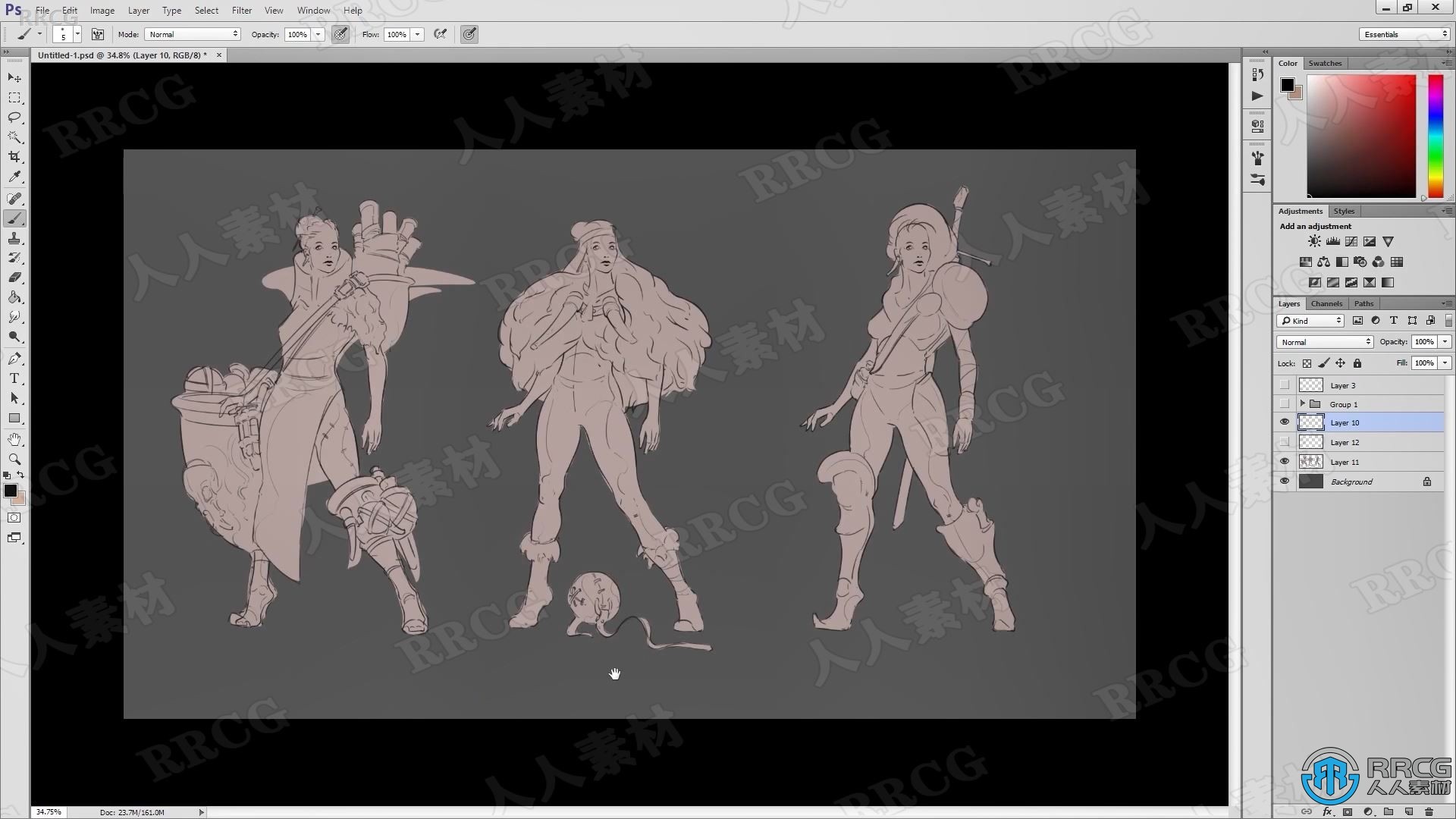Open the Brush panel toggle
The width and height of the screenshot is (1456, 819).
(x=98, y=34)
